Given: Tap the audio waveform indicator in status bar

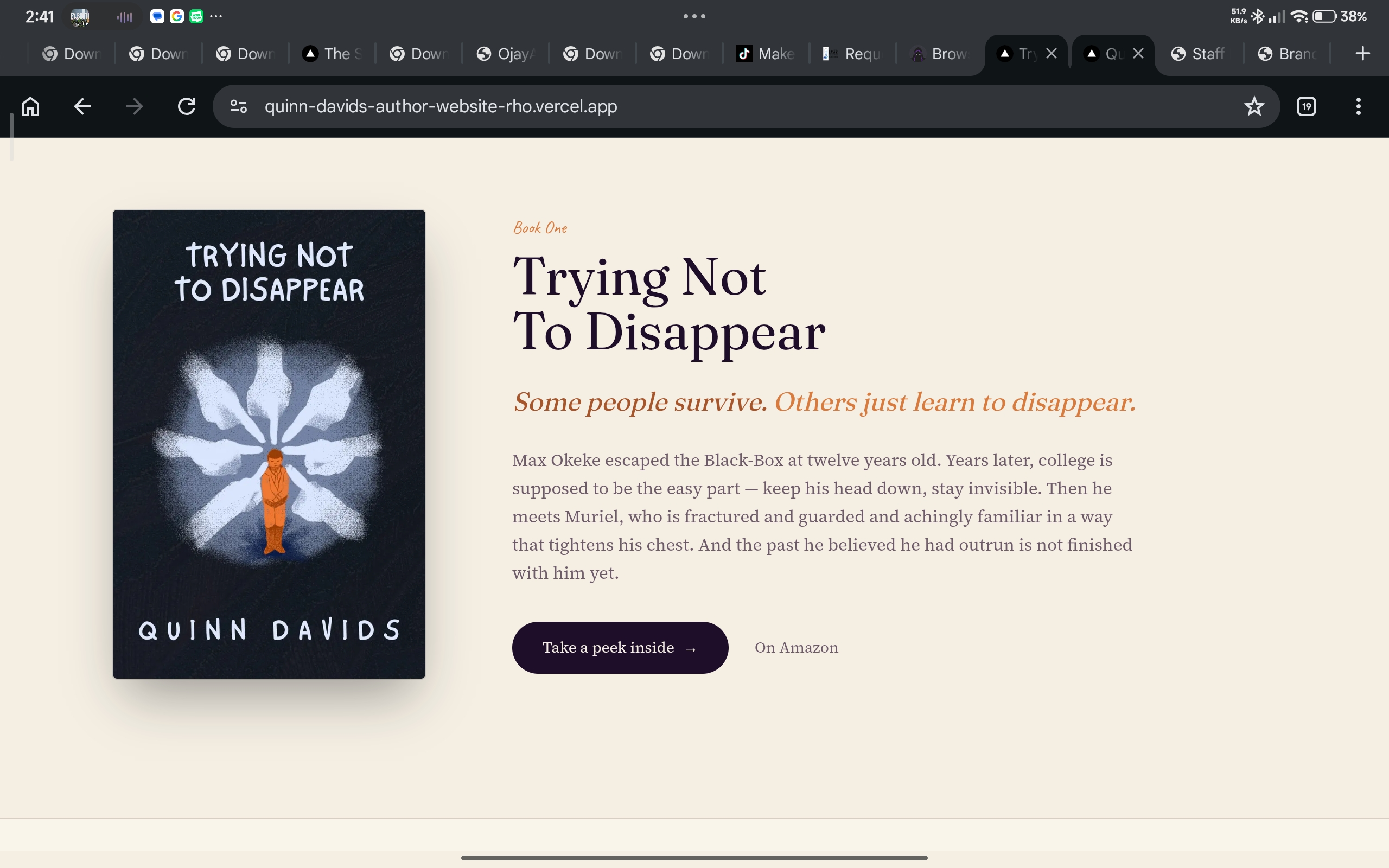Looking at the screenshot, I should click(x=125, y=17).
